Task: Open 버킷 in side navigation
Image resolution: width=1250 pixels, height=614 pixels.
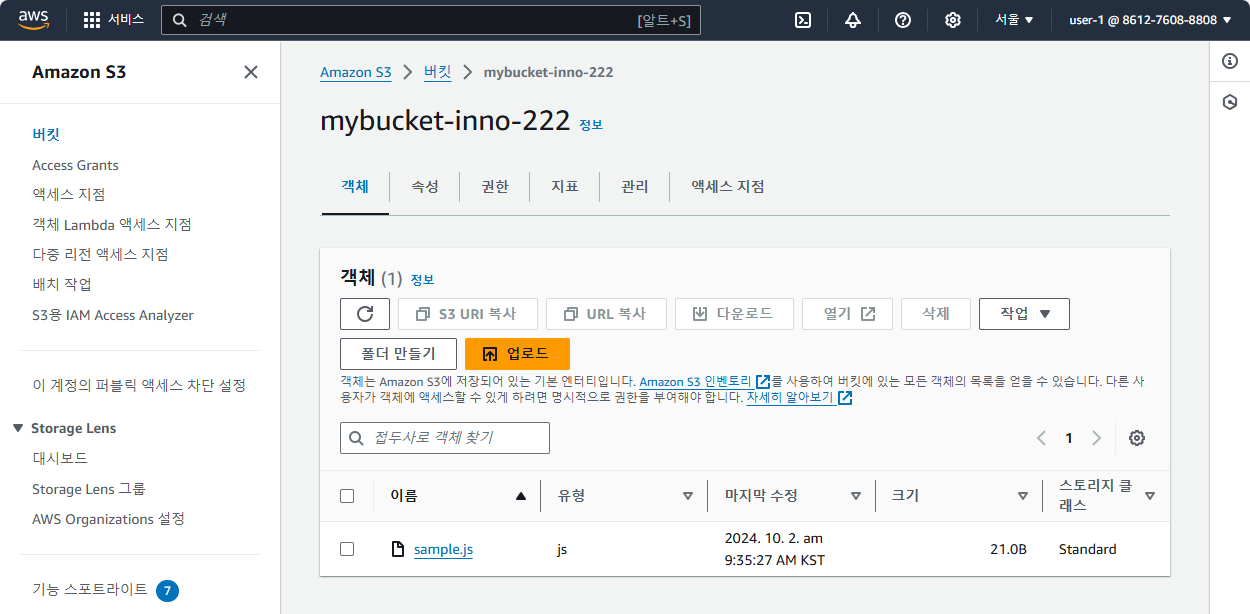Action: 46,134
